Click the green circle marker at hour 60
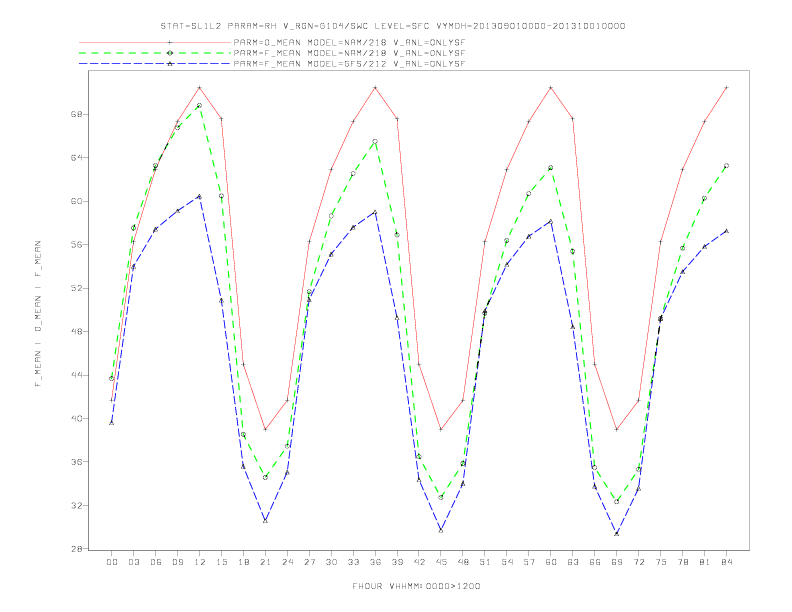Image resolution: width=792 pixels, height=612 pixels. [x=551, y=168]
